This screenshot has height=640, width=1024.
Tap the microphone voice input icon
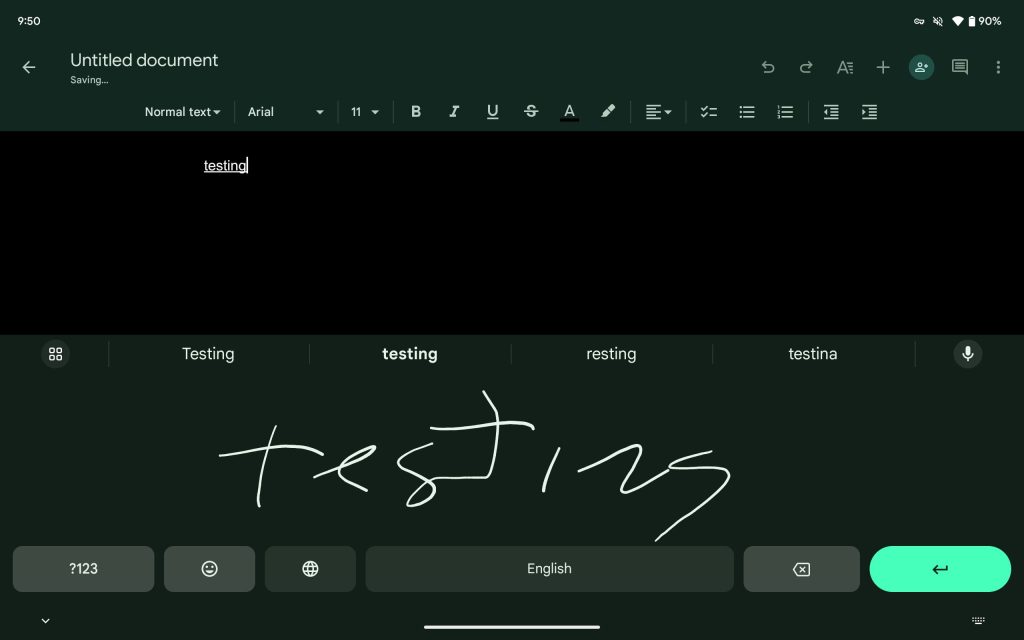coord(967,354)
